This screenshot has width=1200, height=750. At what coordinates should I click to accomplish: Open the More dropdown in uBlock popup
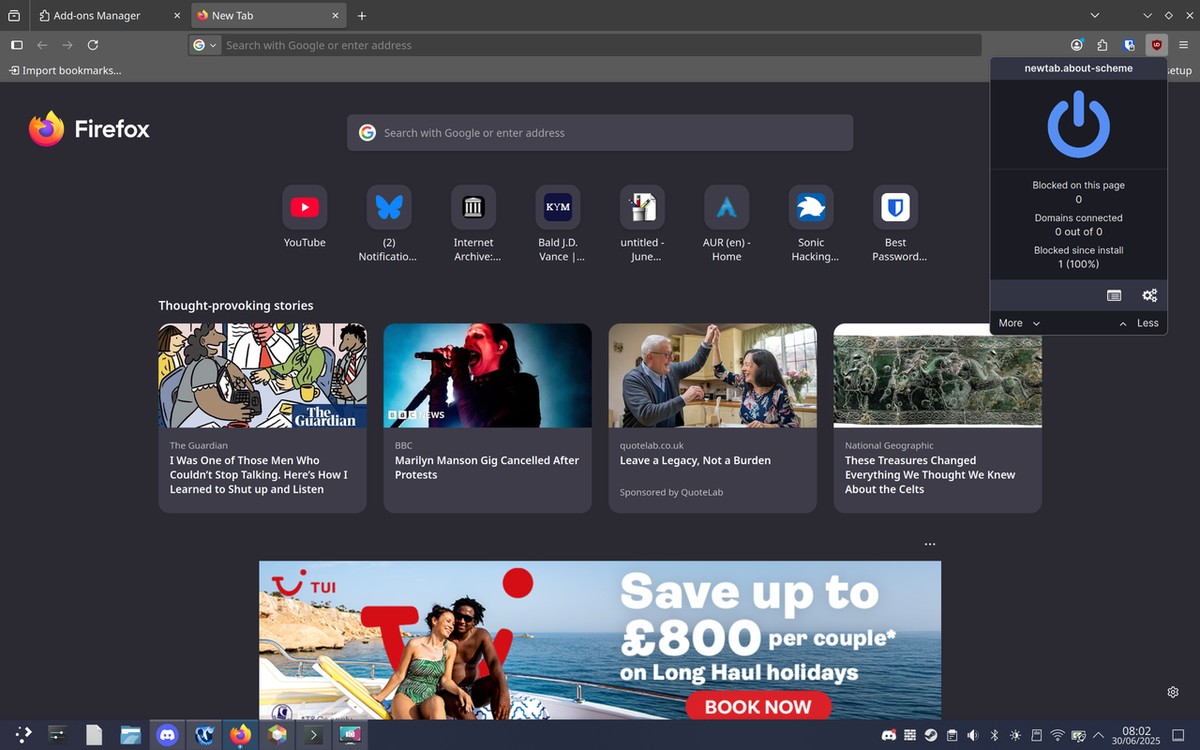click(1017, 323)
